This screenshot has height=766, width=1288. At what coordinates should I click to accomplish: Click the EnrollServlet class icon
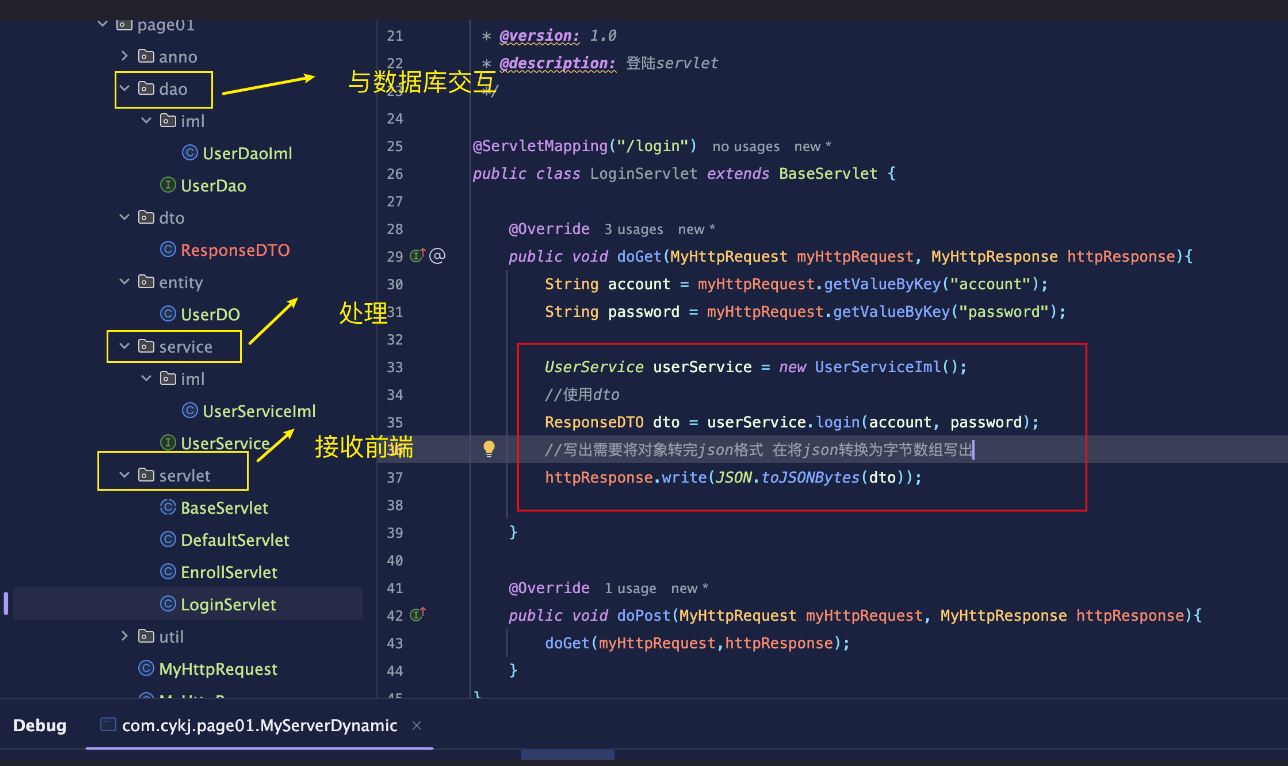coord(168,572)
